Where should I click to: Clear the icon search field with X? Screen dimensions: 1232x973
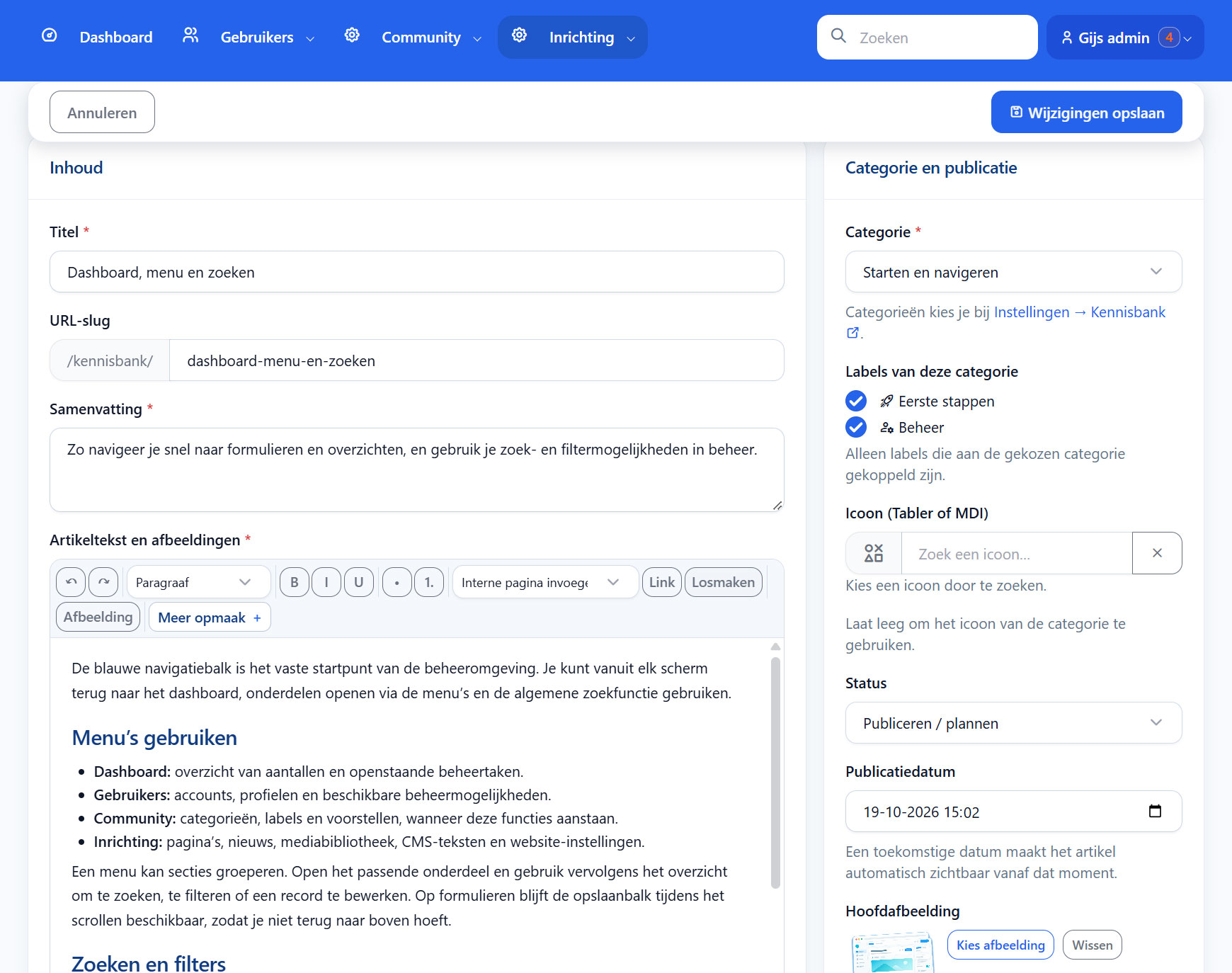pos(1157,553)
